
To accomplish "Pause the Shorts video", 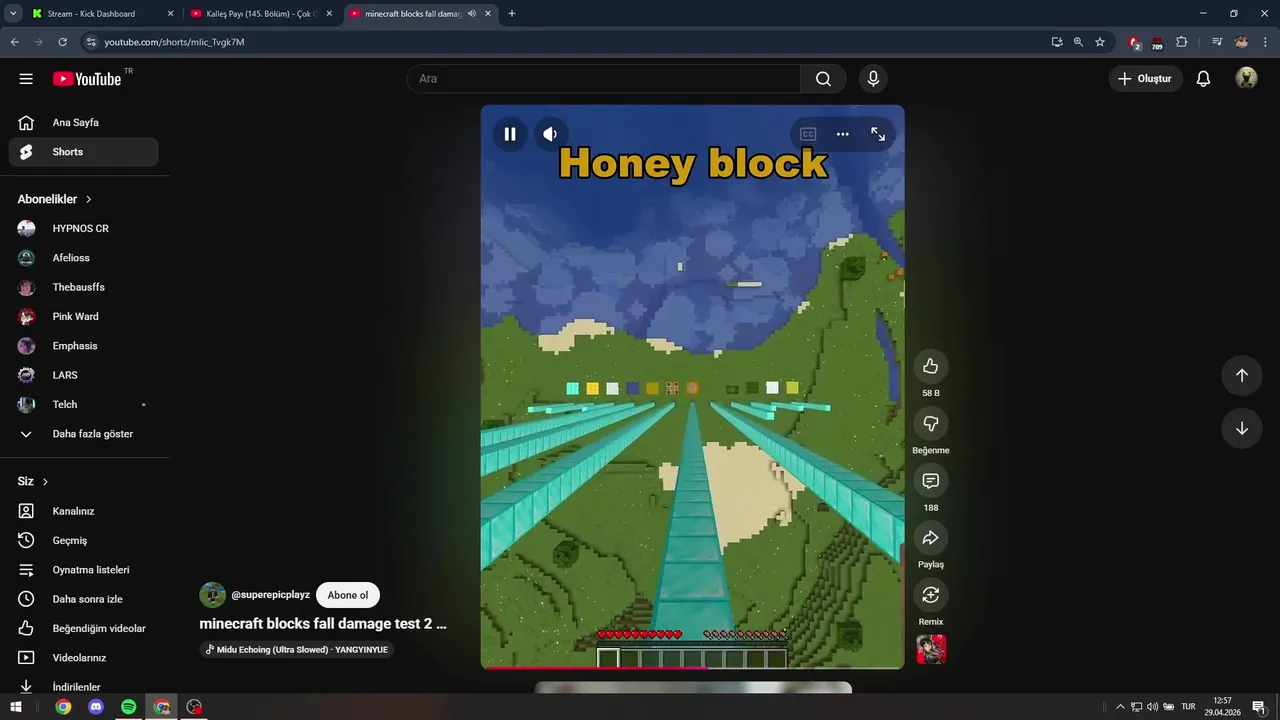I will pyautogui.click(x=510, y=134).
